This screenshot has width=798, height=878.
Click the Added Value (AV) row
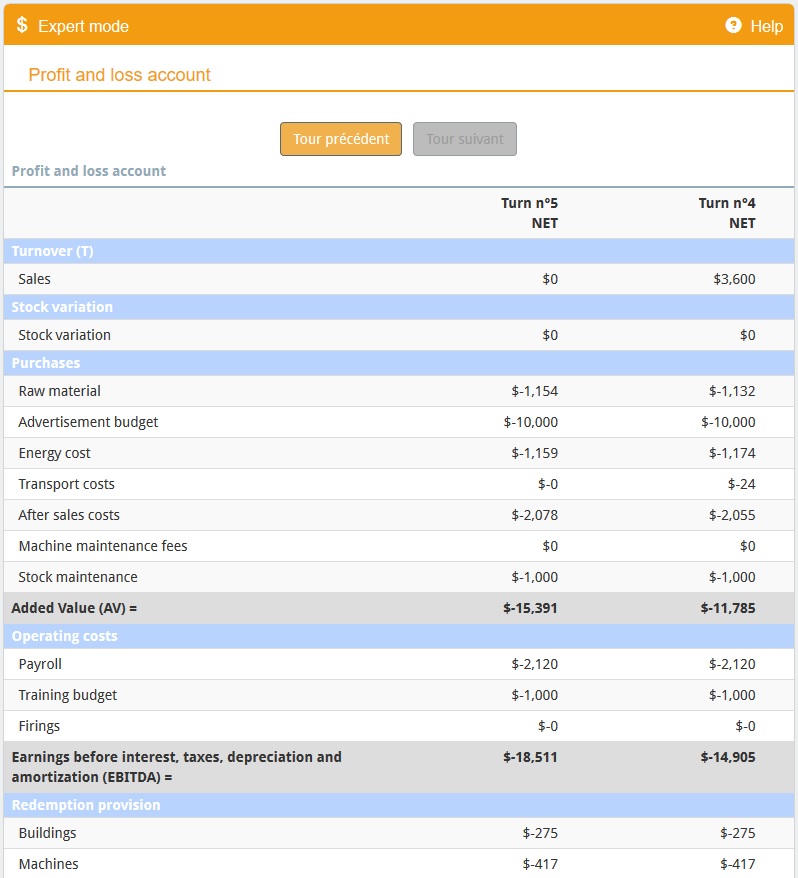399,608
